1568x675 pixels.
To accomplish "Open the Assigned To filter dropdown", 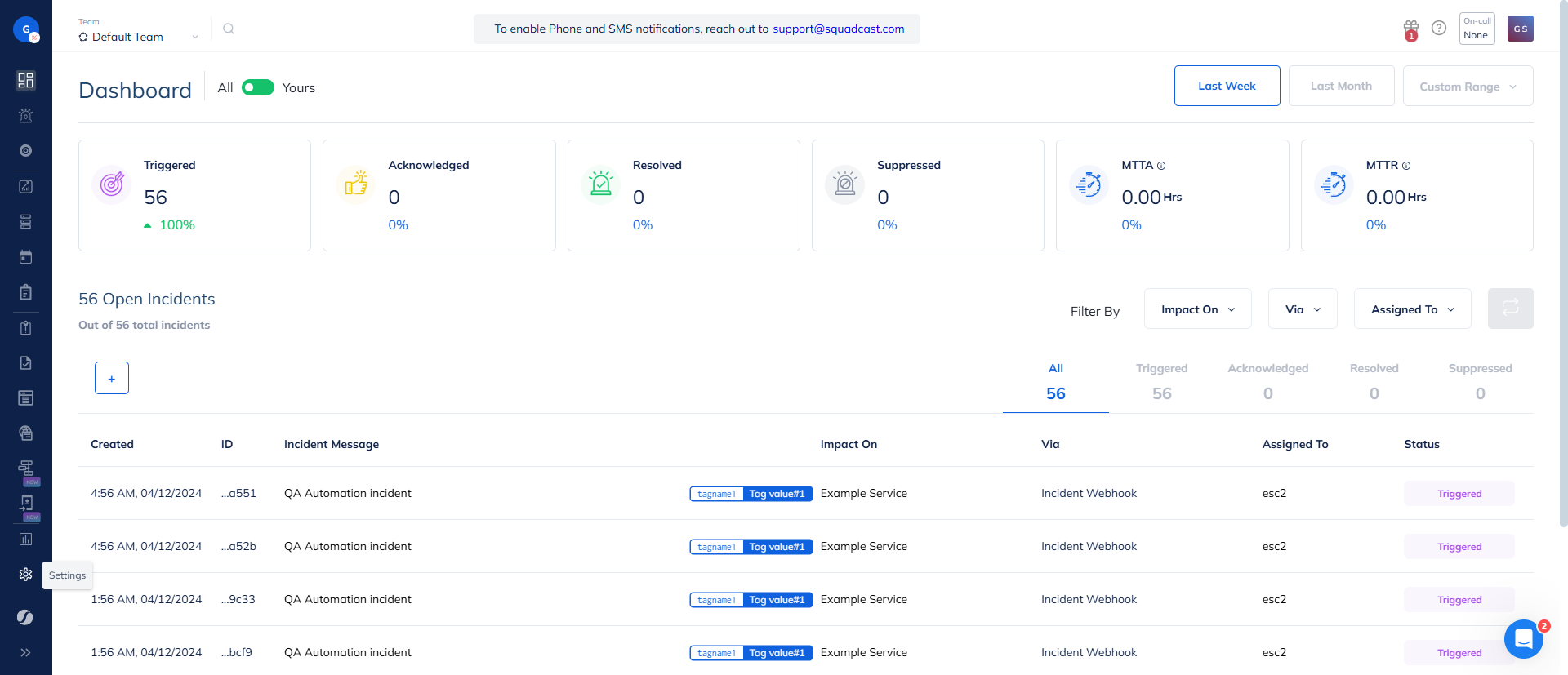I will tap(1412, 309).
